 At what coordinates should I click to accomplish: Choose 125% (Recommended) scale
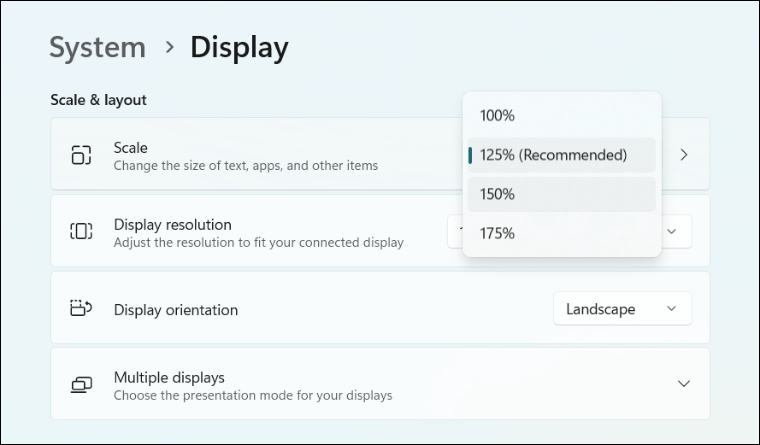pos(553,155)
